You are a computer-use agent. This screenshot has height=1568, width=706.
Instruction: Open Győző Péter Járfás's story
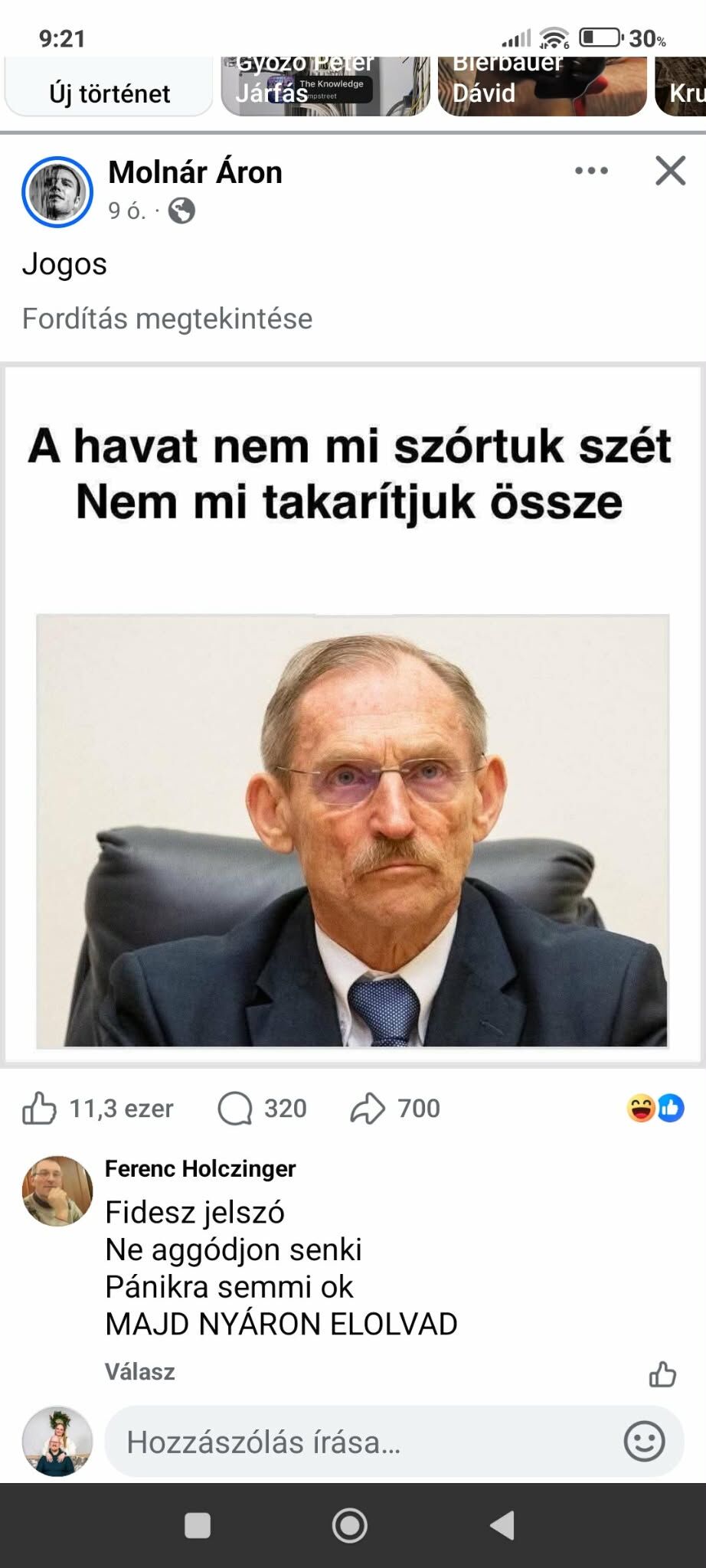coord(325,87)
